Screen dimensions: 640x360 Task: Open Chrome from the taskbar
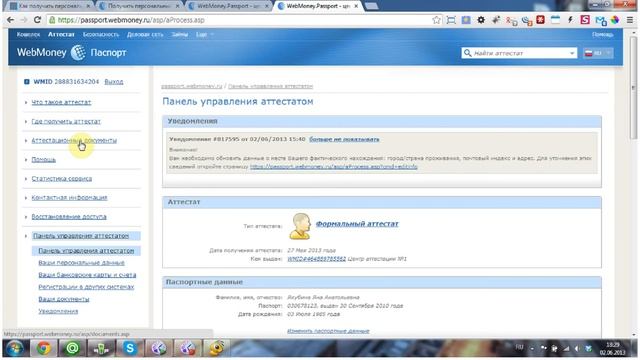[44, 348]
